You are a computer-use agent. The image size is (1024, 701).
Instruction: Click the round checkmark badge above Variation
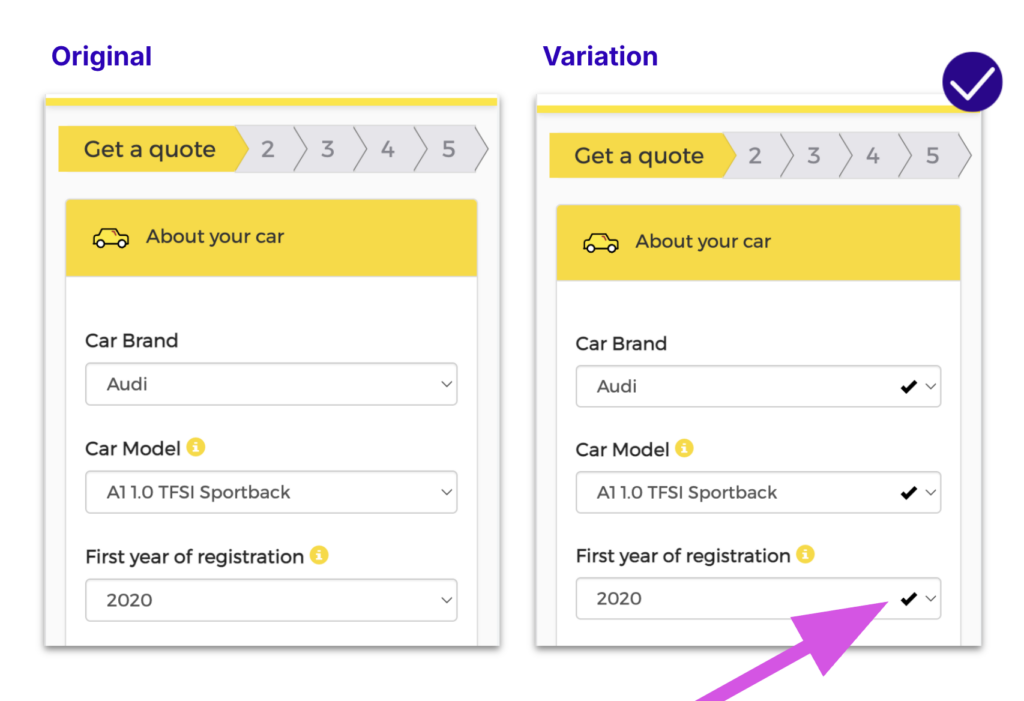[971, 82]
